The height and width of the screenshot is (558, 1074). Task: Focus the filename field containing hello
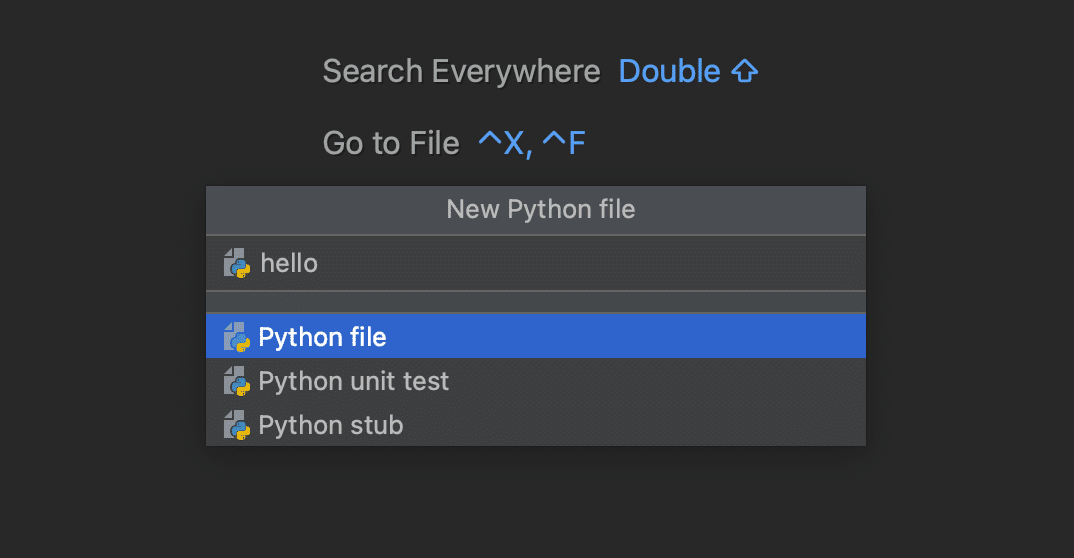coord(536,263)
